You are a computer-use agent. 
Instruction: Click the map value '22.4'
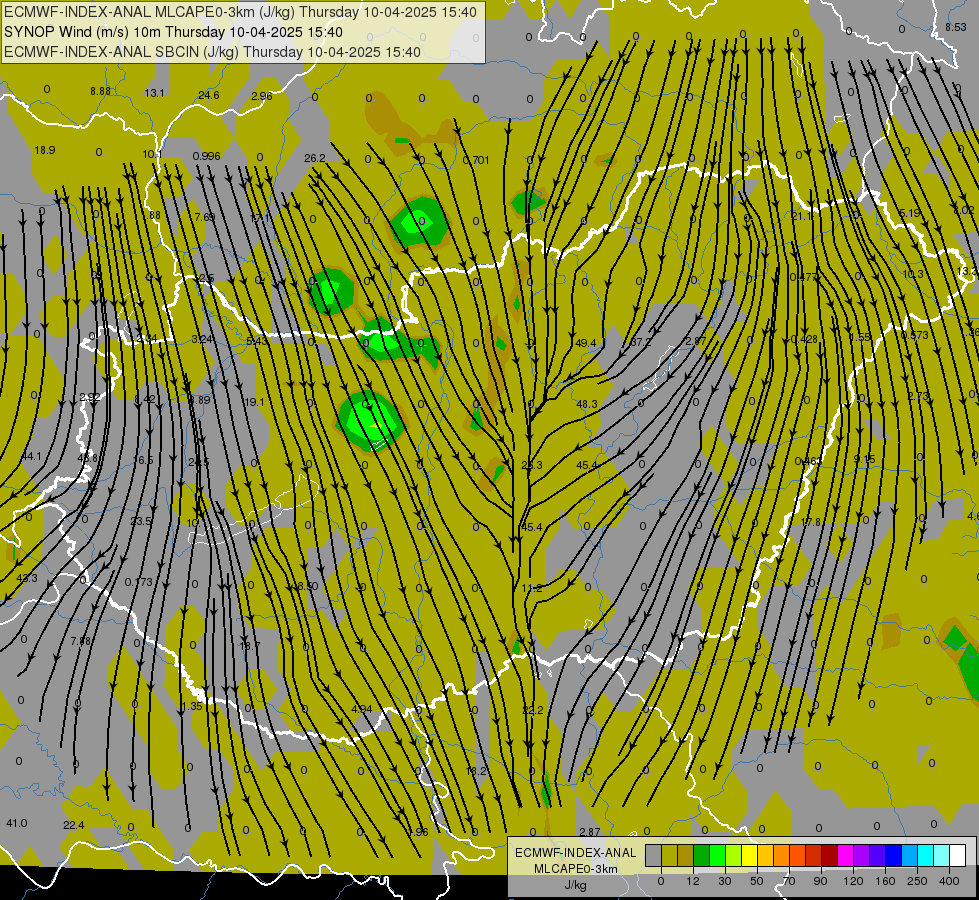(74, 825)
